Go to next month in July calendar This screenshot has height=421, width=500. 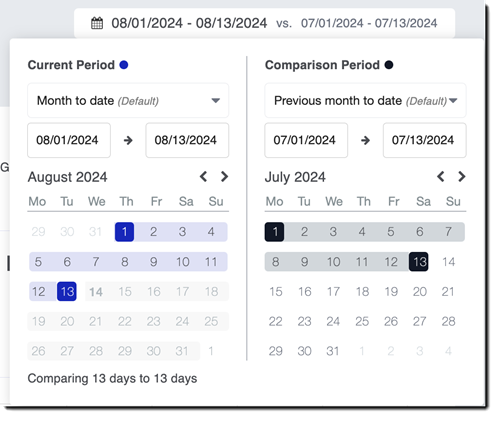click(461, 176)
